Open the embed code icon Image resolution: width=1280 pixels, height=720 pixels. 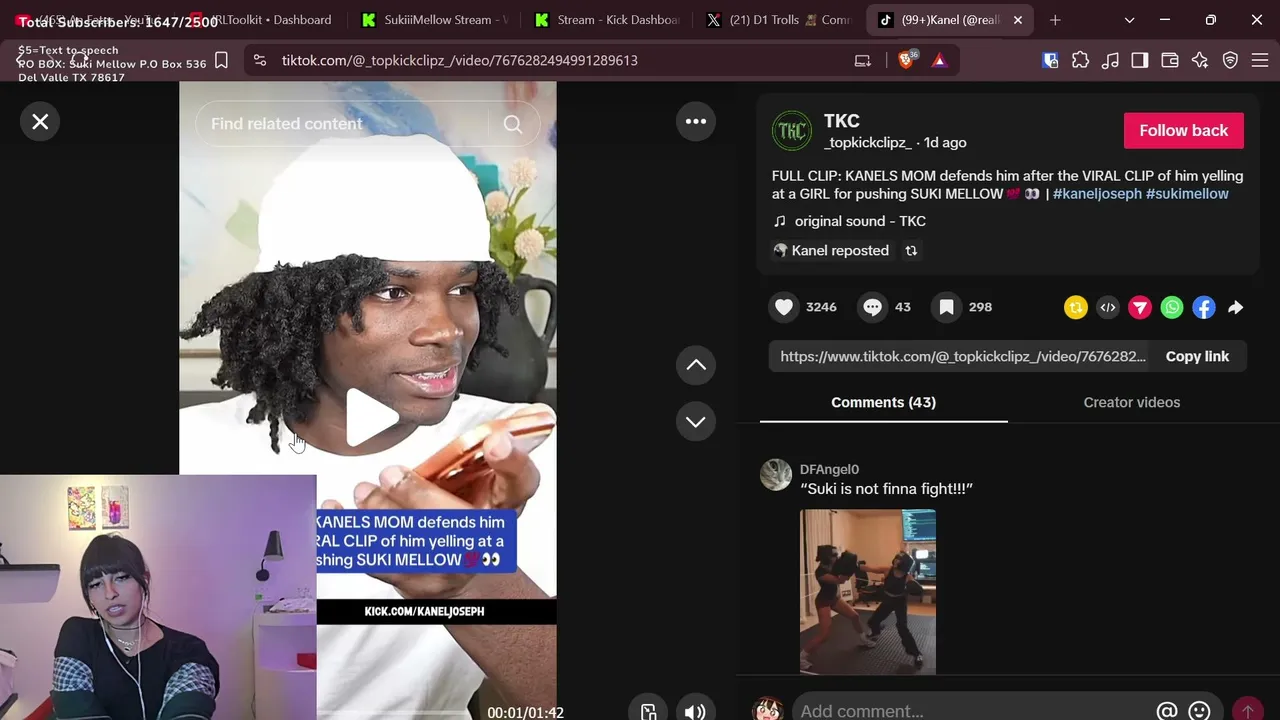(x=1108, y=308)
